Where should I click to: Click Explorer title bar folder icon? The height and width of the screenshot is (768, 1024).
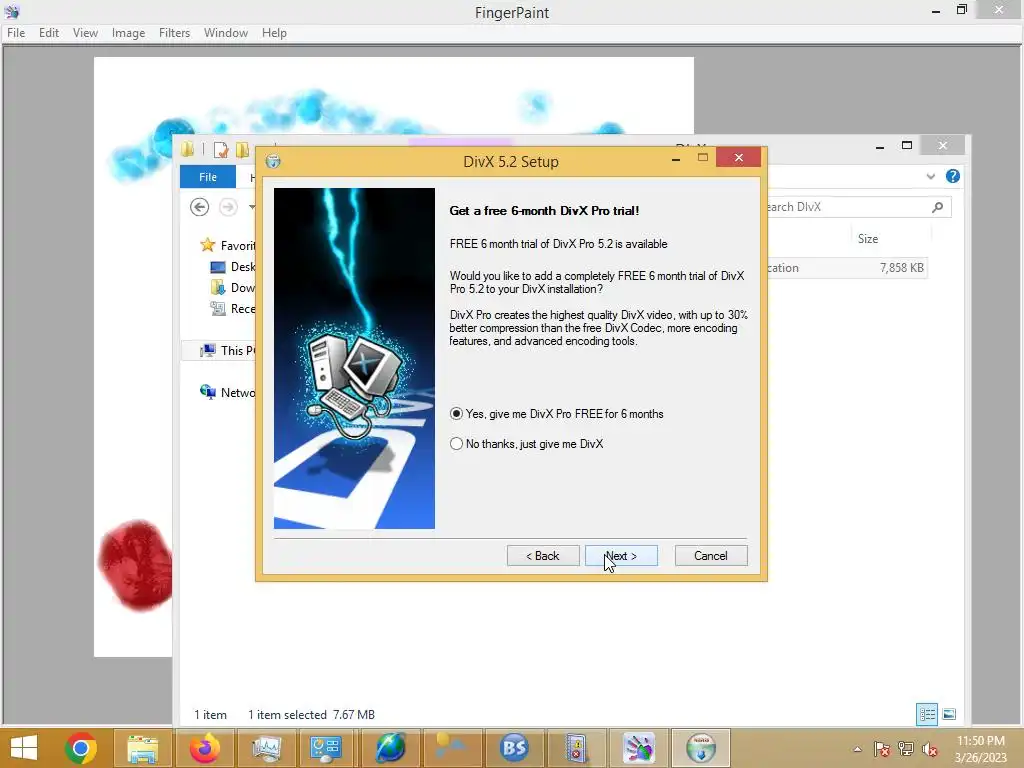tap(187, 150)
